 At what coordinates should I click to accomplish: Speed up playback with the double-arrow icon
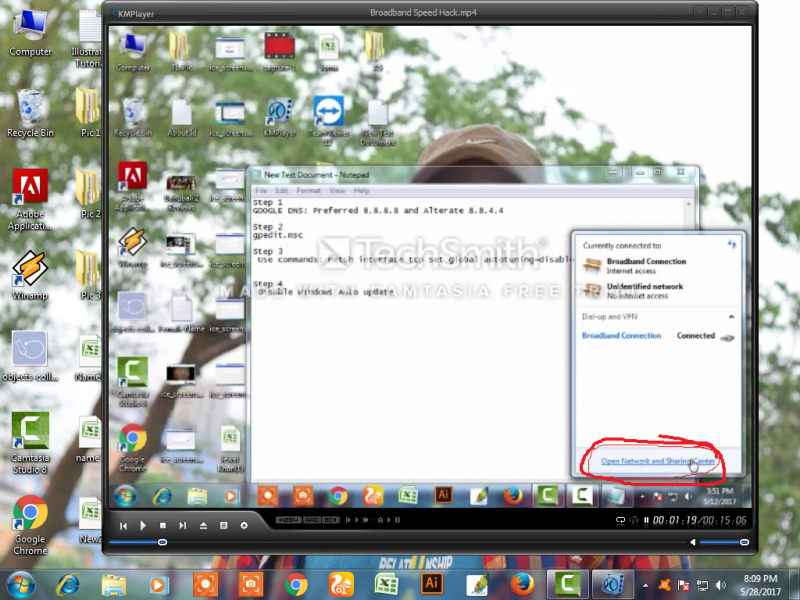(x=365, y=520)
